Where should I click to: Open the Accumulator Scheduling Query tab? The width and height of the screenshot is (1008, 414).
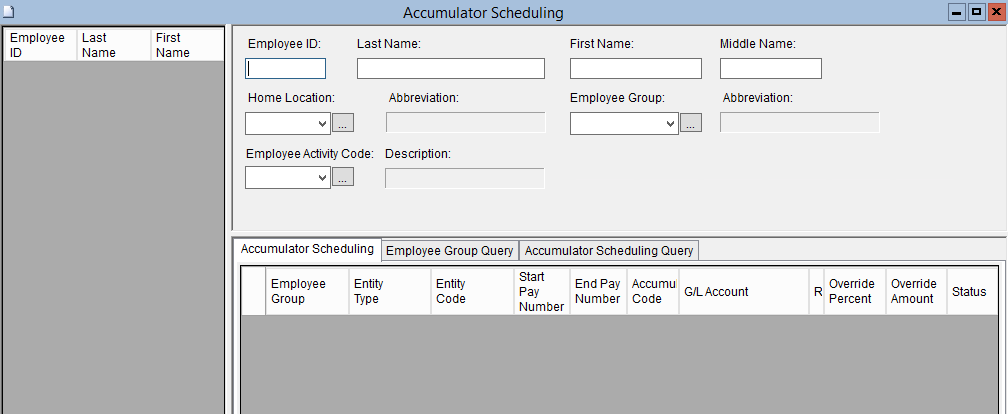click(609, 250)
